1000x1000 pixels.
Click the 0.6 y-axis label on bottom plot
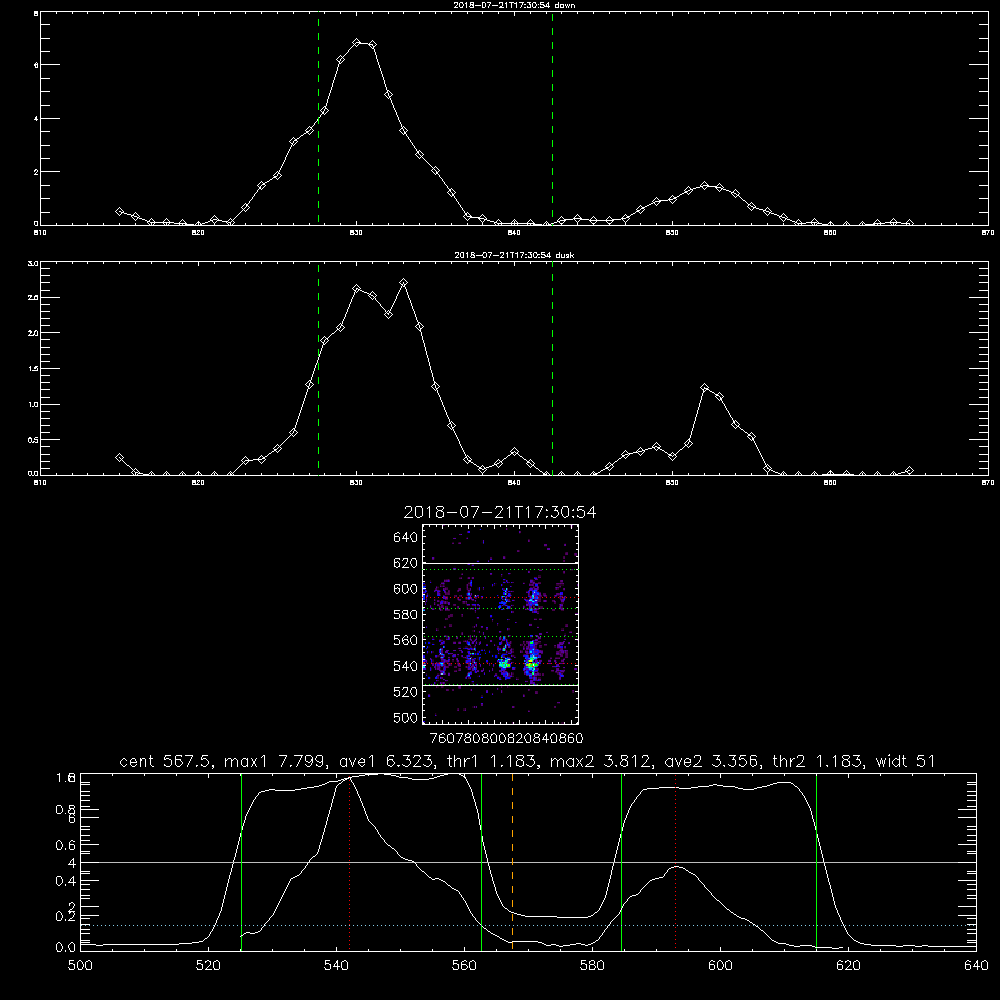[66, 845]
